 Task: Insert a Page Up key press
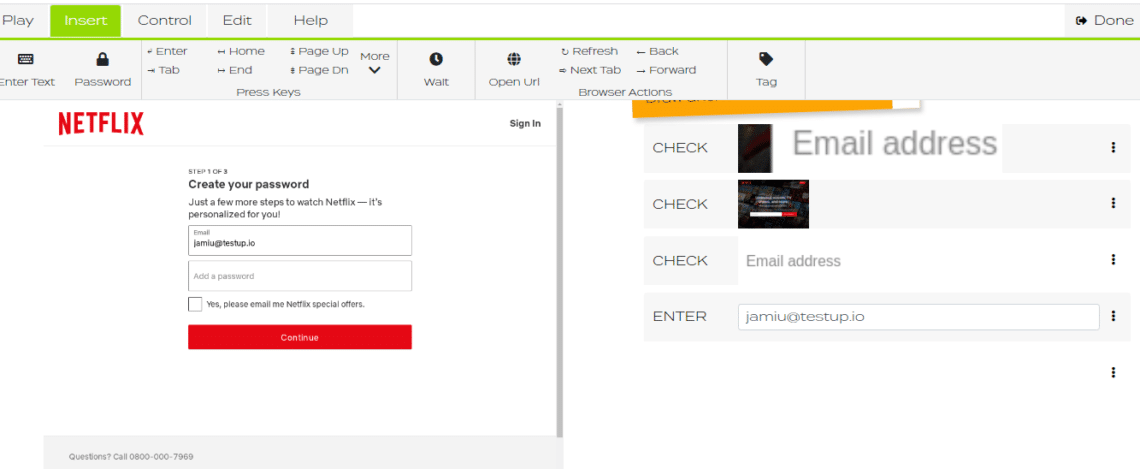tap(319, 51)
